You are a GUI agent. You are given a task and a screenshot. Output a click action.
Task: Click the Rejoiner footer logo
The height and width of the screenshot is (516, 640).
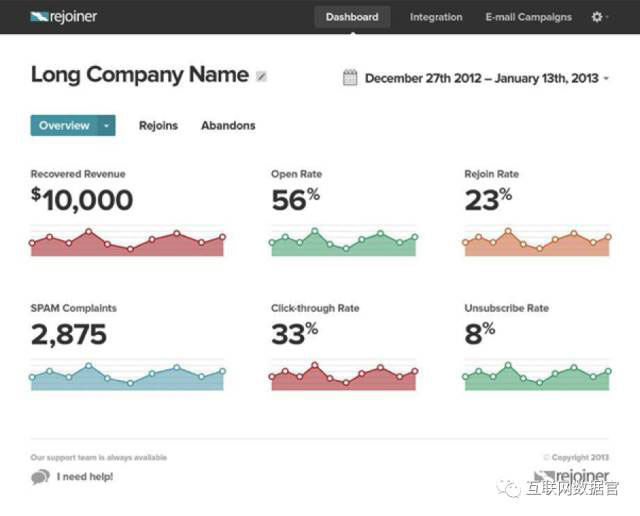[x=570, y=477]
